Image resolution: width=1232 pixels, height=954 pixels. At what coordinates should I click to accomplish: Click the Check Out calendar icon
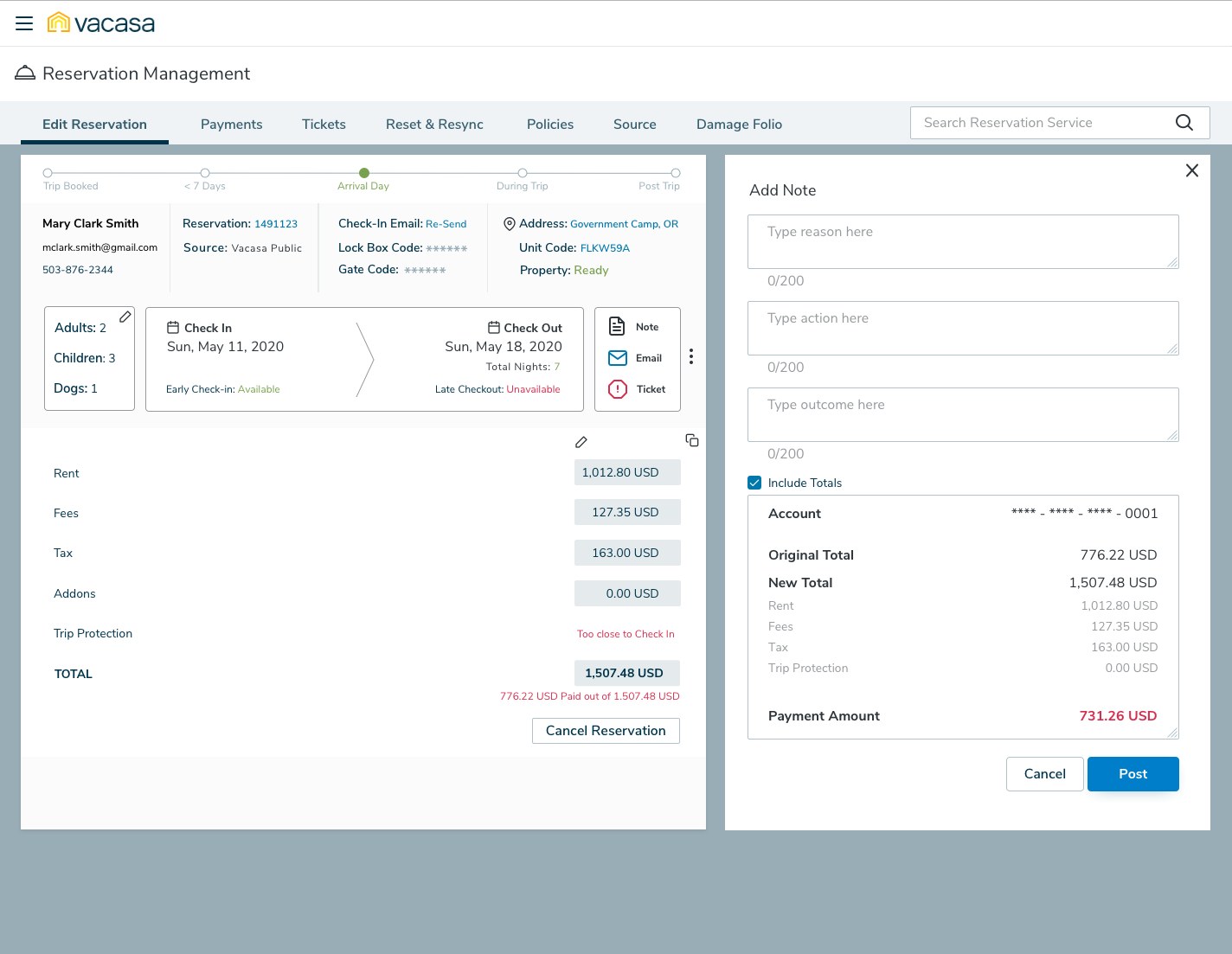click(x=494, y=328)
